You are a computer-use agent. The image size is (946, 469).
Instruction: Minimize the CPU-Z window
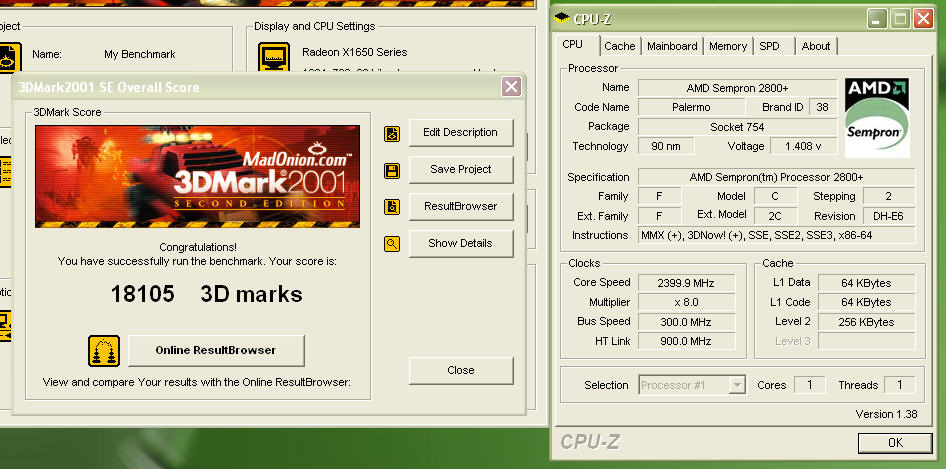(878, 19)
